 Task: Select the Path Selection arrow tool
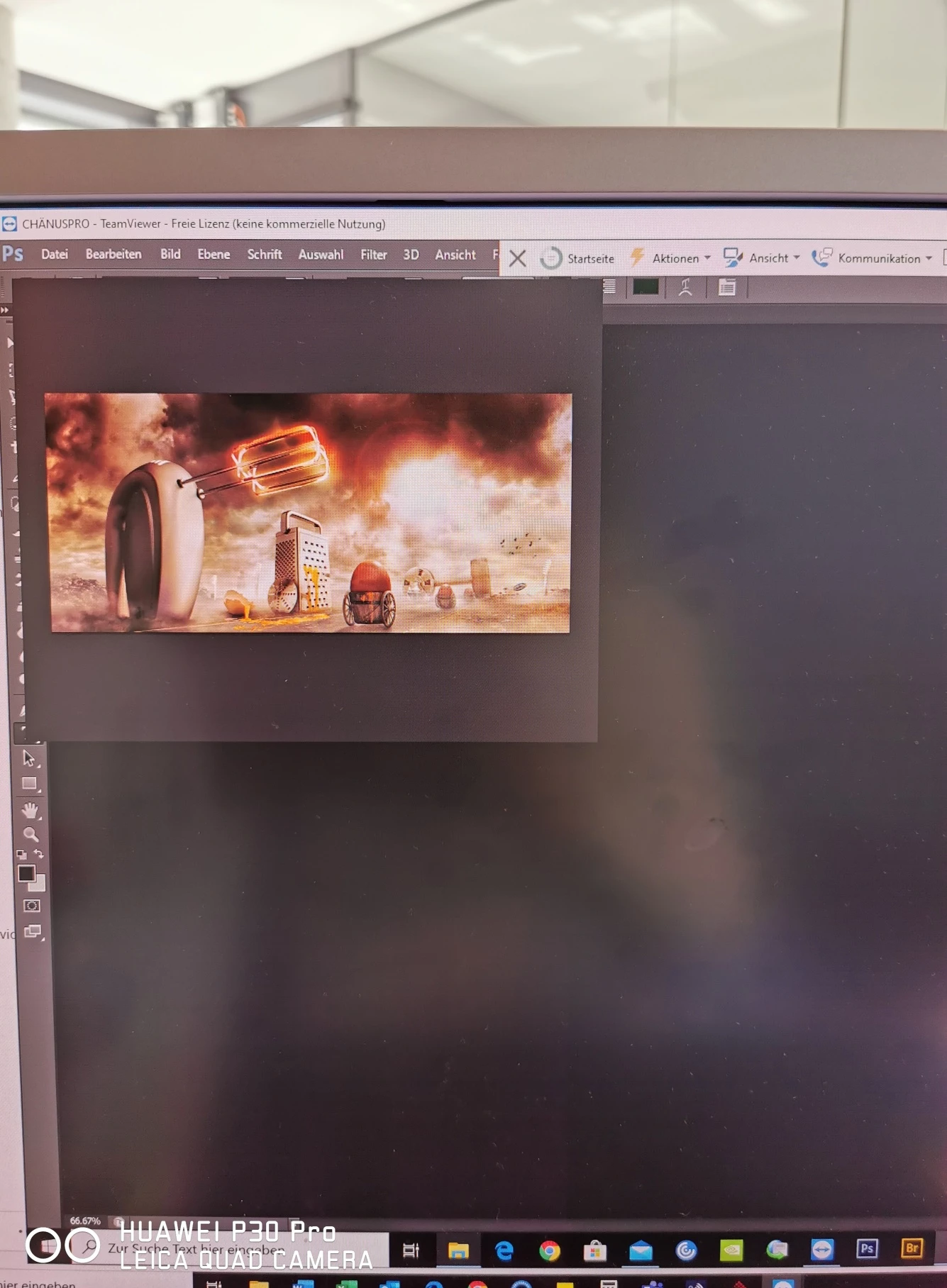[x=29, y=757]
